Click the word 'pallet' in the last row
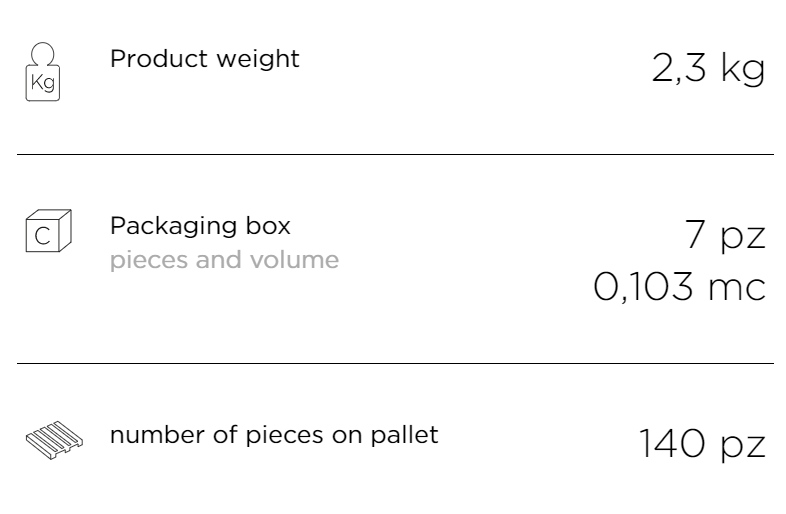Screen dimensions: 786x514 click(405, 435)
